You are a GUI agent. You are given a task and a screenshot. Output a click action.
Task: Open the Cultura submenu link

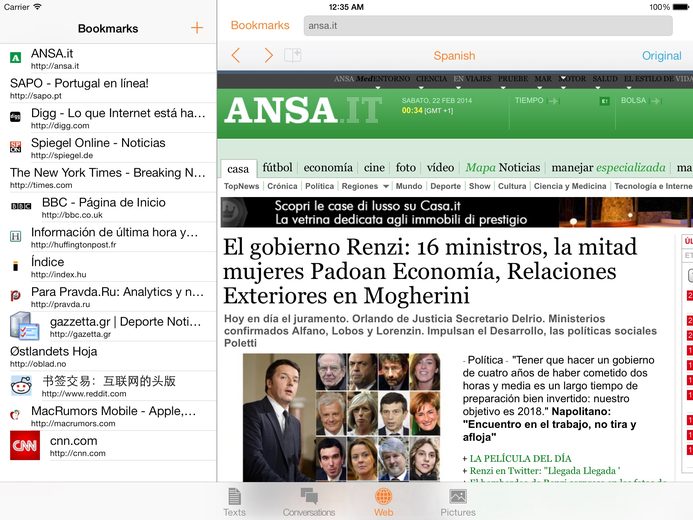(512, 186)
